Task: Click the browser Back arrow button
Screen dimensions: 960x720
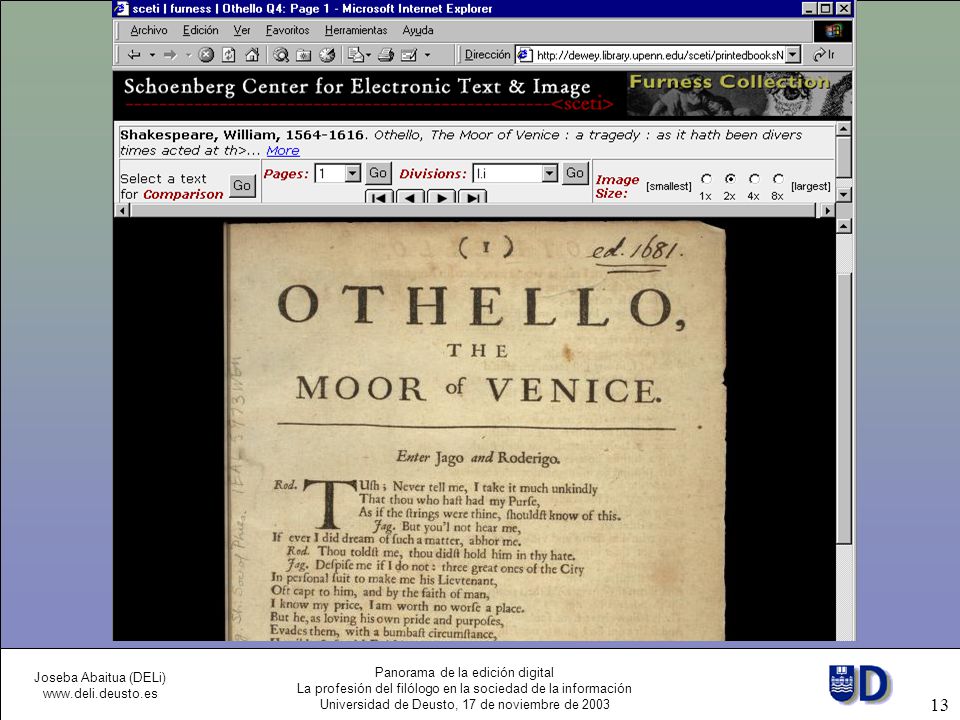Action: 134,55
